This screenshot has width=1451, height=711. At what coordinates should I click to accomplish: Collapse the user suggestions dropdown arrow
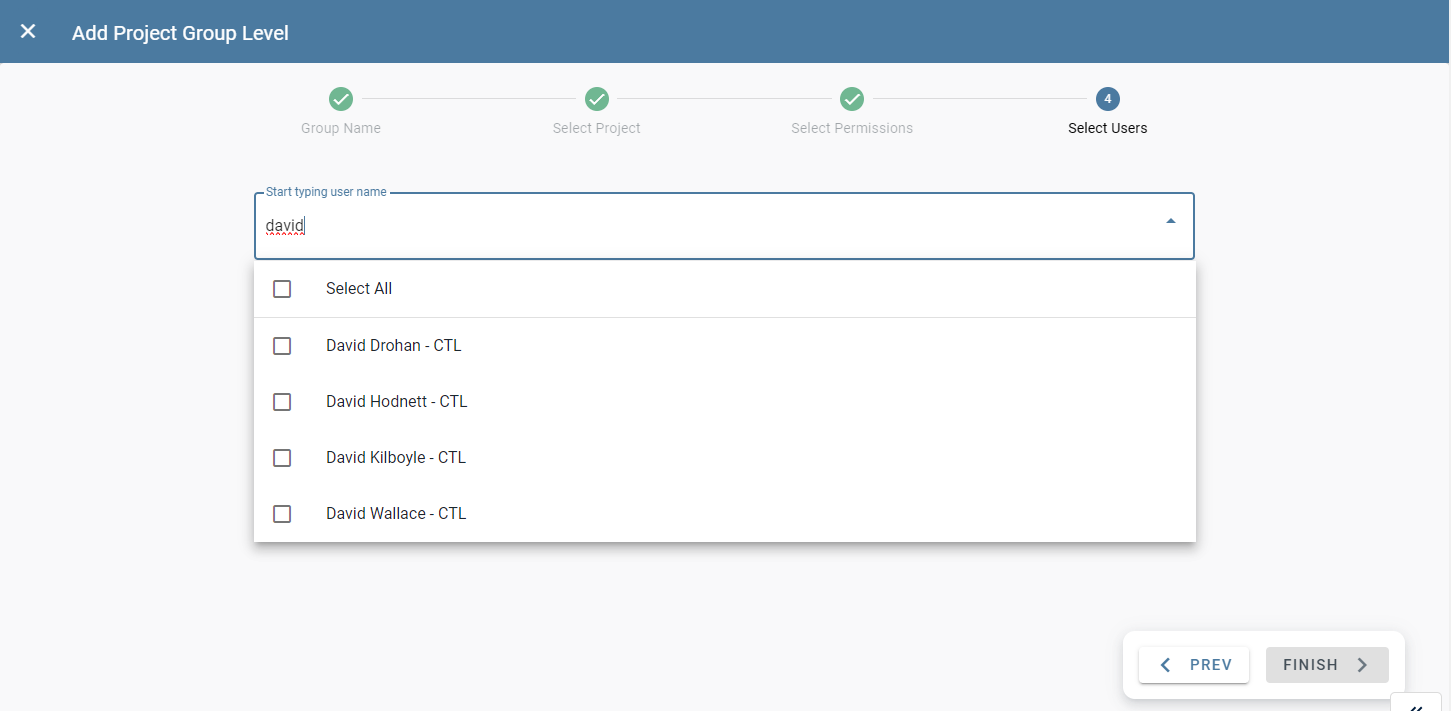(1169, 221)
